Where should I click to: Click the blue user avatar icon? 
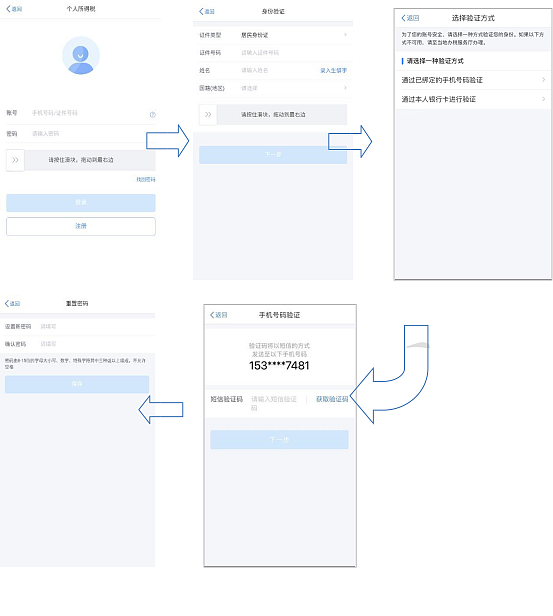click(x=81, y=55)
